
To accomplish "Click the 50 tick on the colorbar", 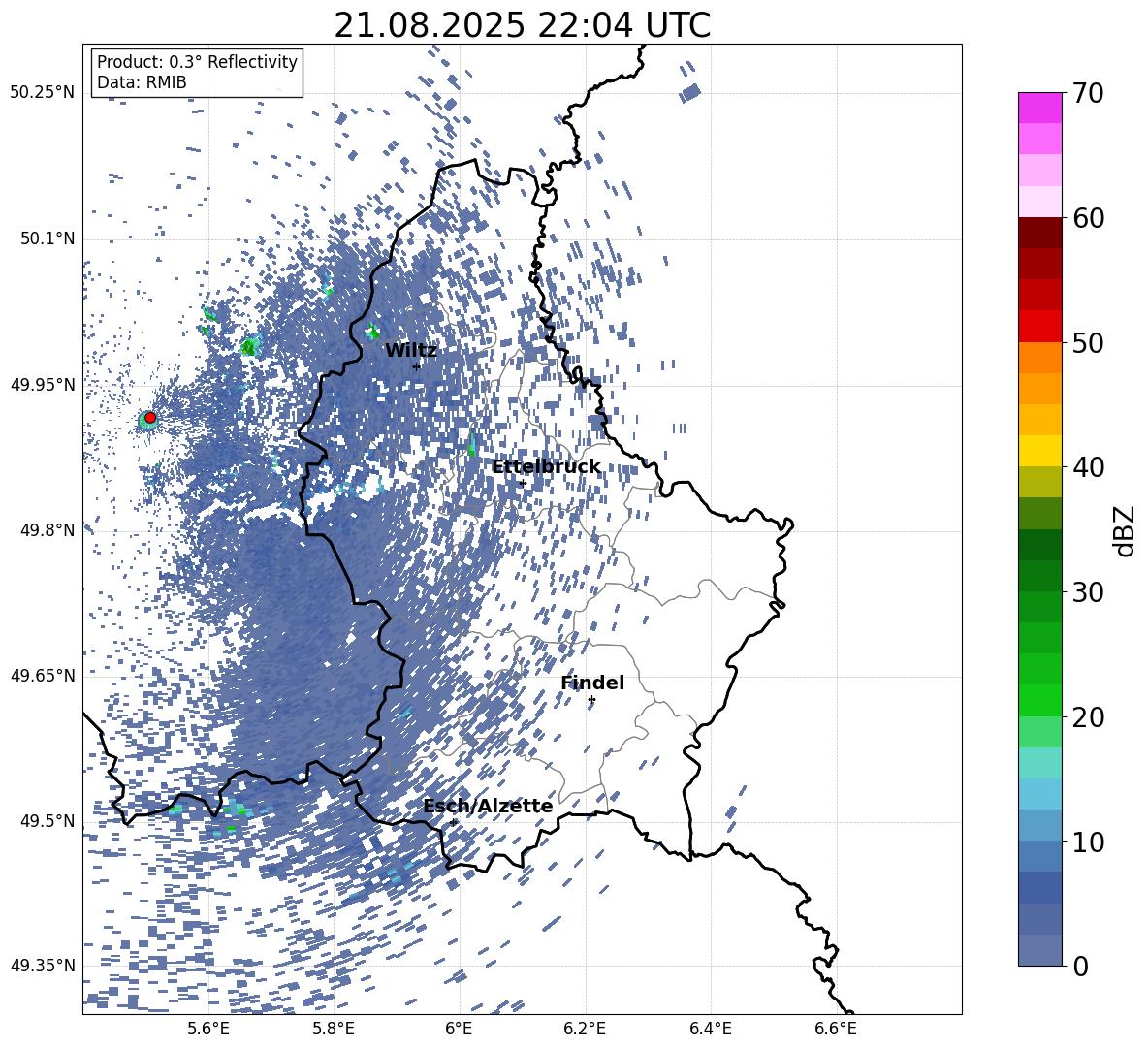I will tap(1088, 342).
